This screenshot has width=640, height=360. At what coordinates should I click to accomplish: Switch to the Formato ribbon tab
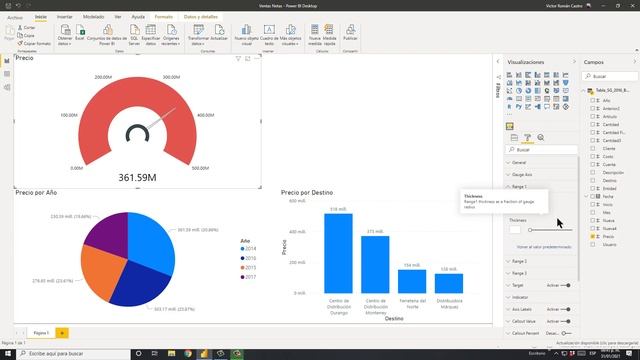164,17
